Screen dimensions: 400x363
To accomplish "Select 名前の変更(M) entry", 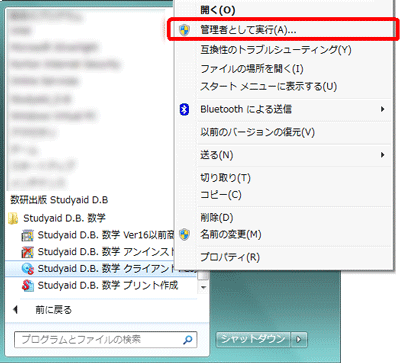I will (283, 234).
